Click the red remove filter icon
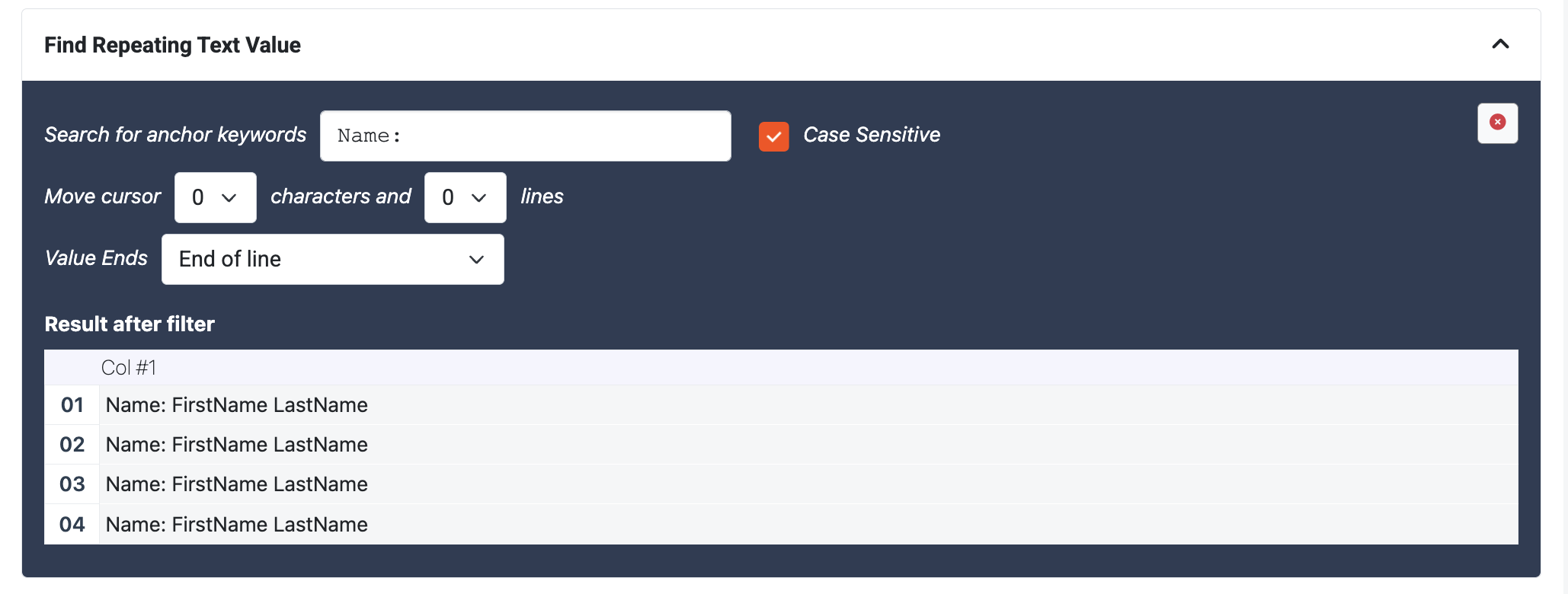Screen dimensions: 1568x594 1497,123
